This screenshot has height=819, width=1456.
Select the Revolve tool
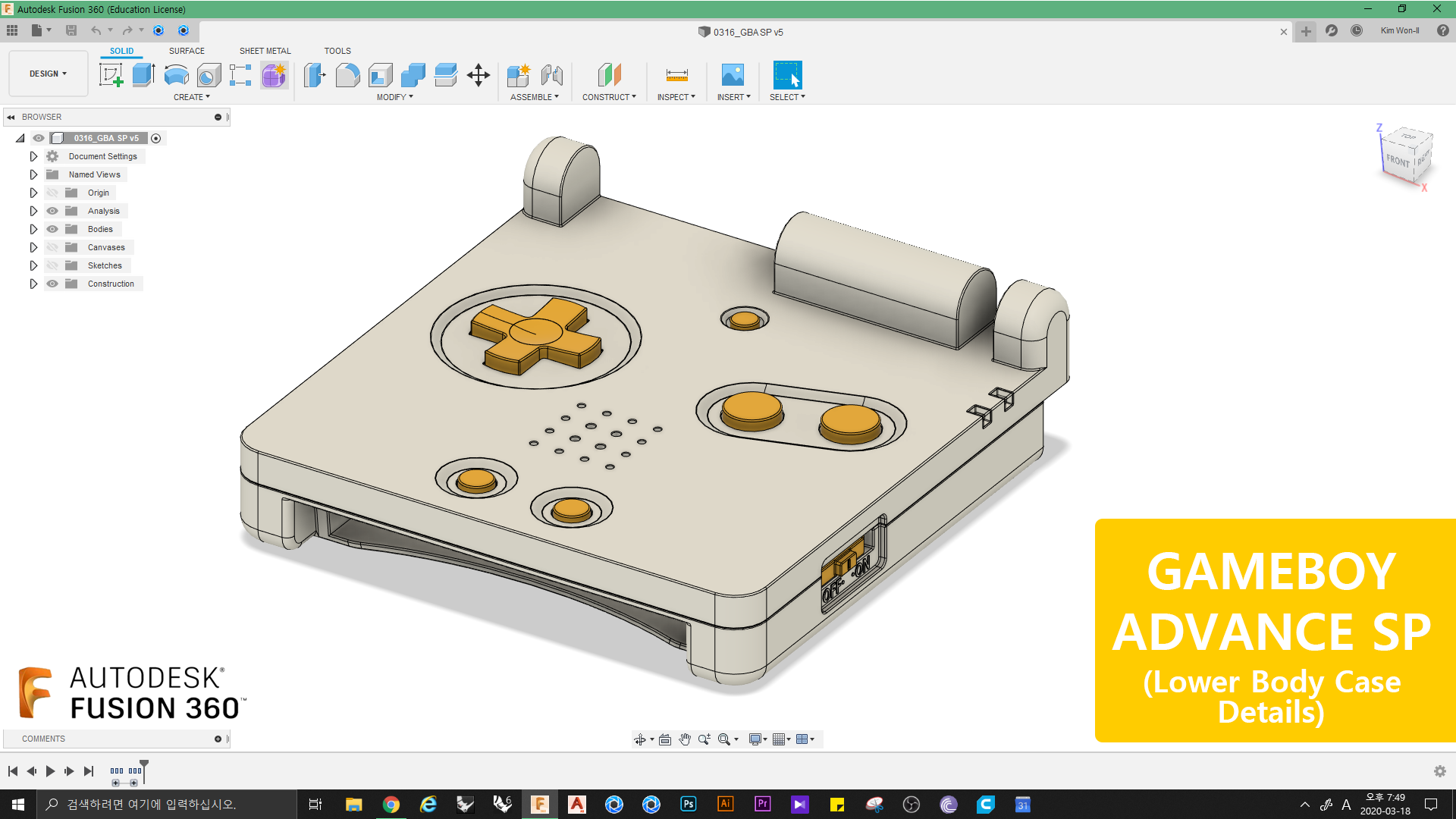click(x=177, y=75)
